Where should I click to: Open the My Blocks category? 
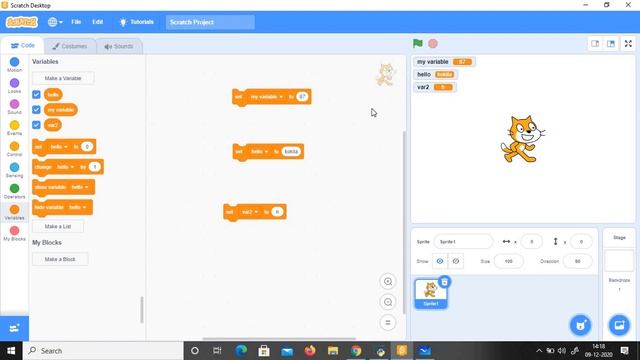point(14,233)
